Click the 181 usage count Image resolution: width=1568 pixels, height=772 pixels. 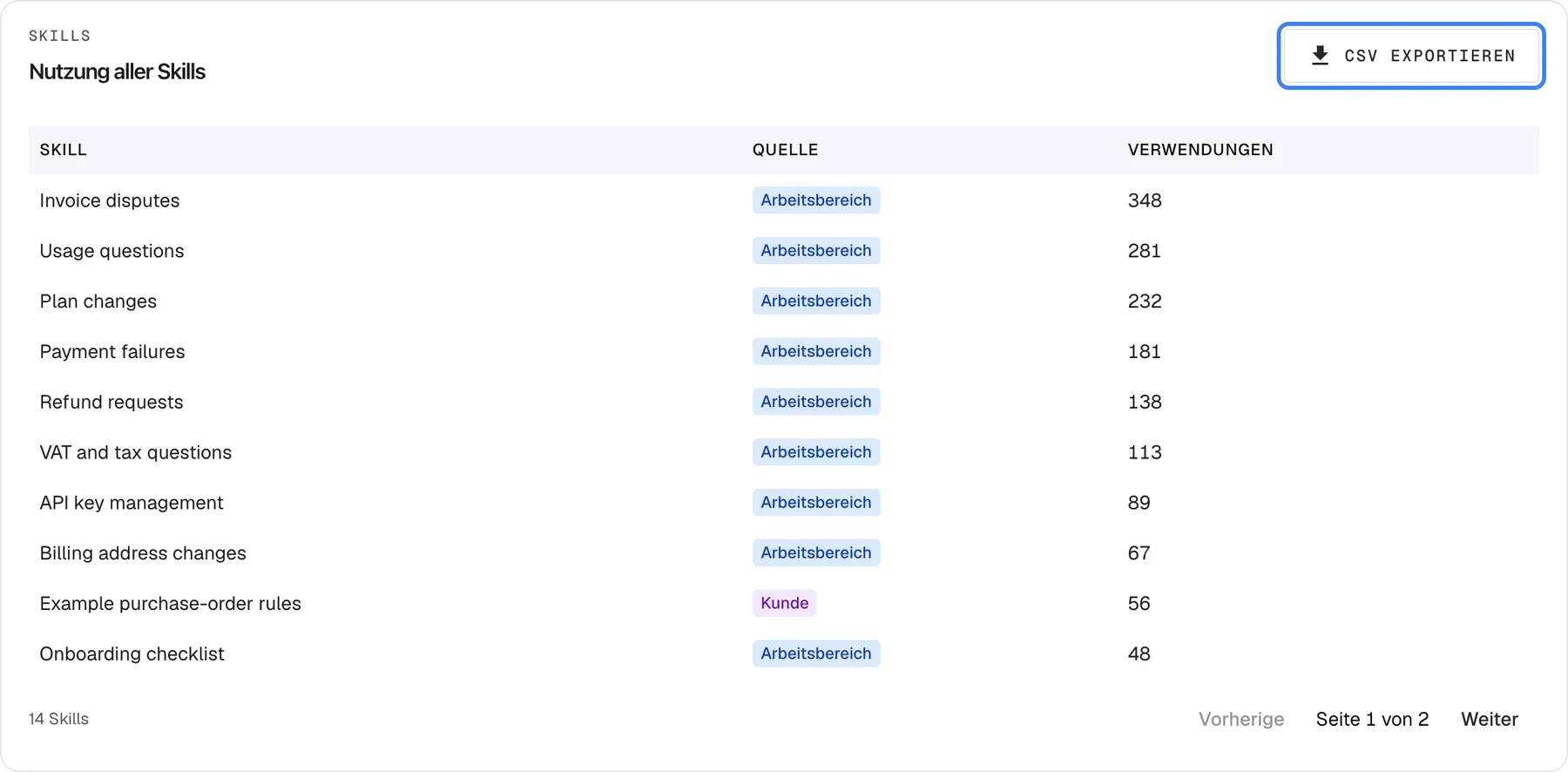tap(1145, 352)
